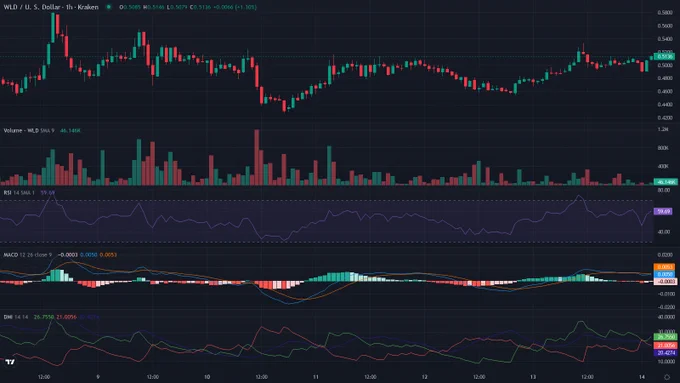
Task: Click the MACD 0.0200 axis label
Action: (665, 255)
